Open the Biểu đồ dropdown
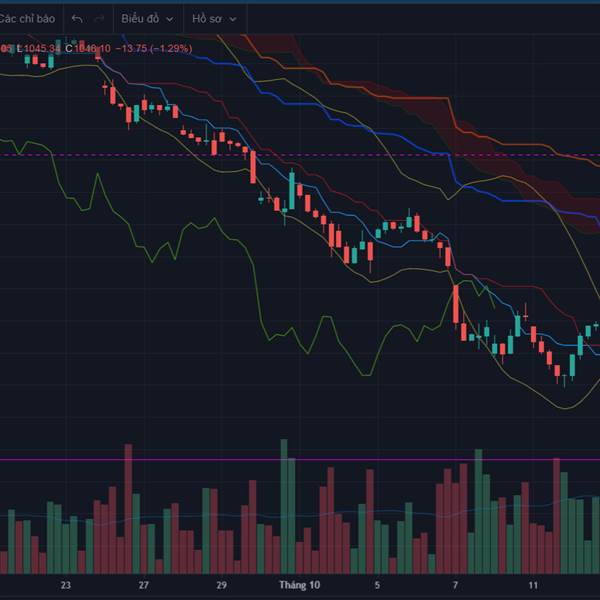Screen dimensions: 600x600 tap(147, 18)
